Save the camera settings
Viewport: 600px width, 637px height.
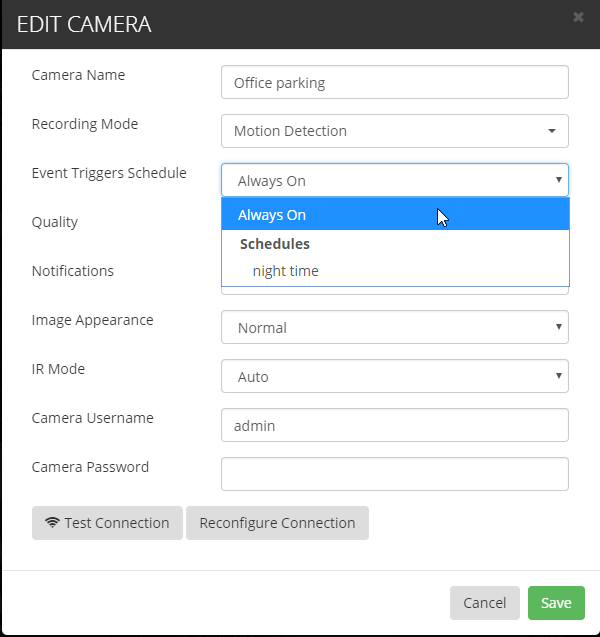click(x=556, y=603)
